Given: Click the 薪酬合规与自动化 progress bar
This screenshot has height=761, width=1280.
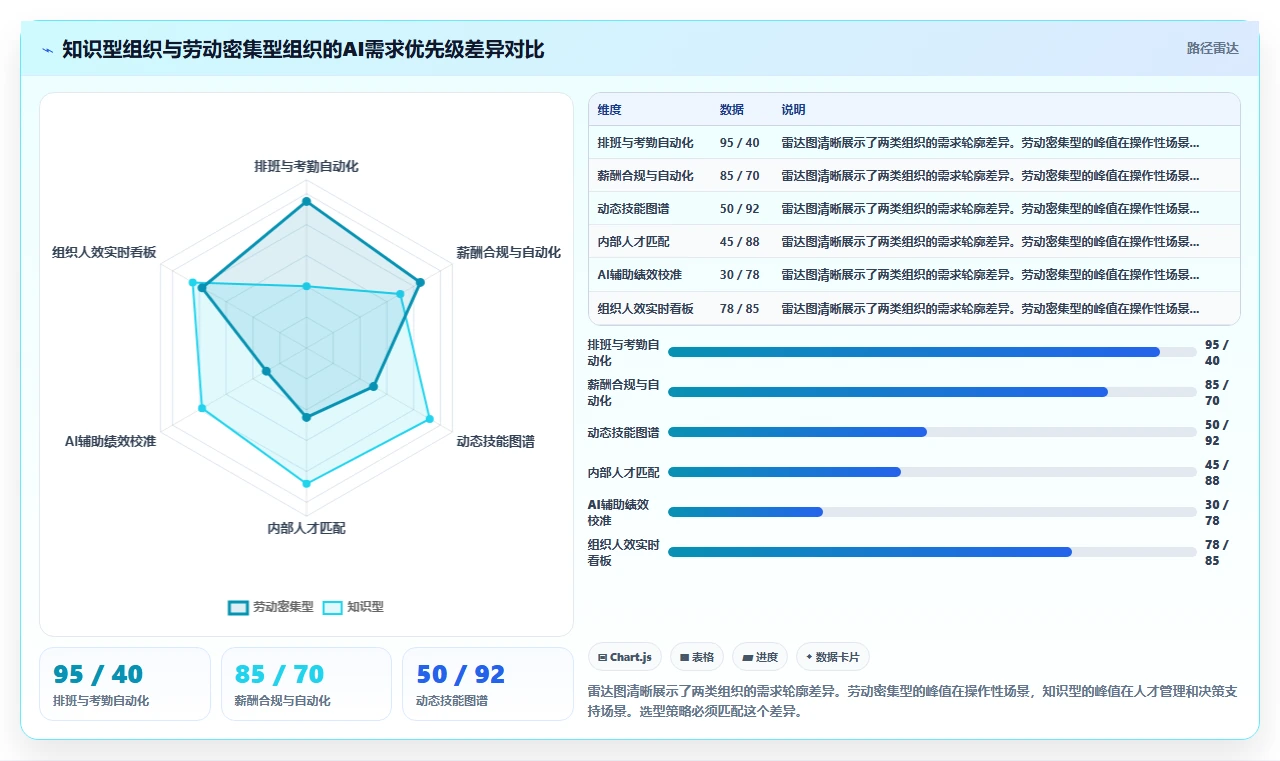Looking at the screenshot, I should pyautogui.click(x=932, y=392).
